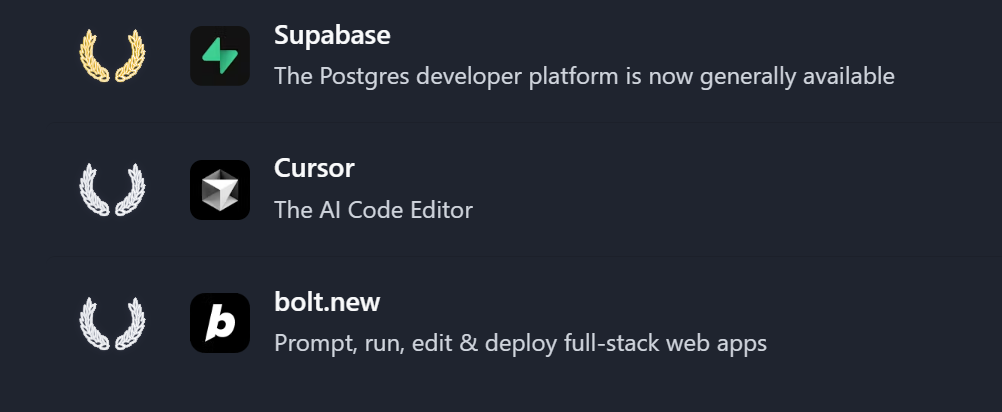Click the right branch of the gold wreath
This screenshot has width=1002, height=412.
coord(130,56)
